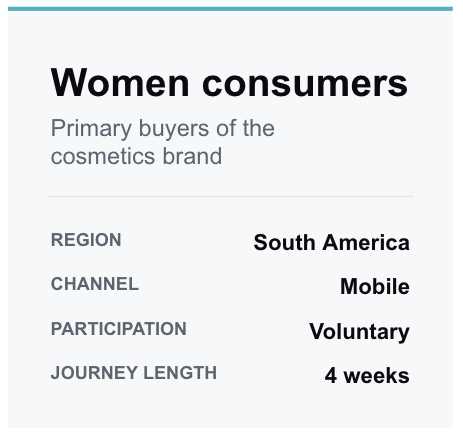Screen dimensions: 463x434
Task: Select the Mobile channel value
Action: [x=375, y=286]
